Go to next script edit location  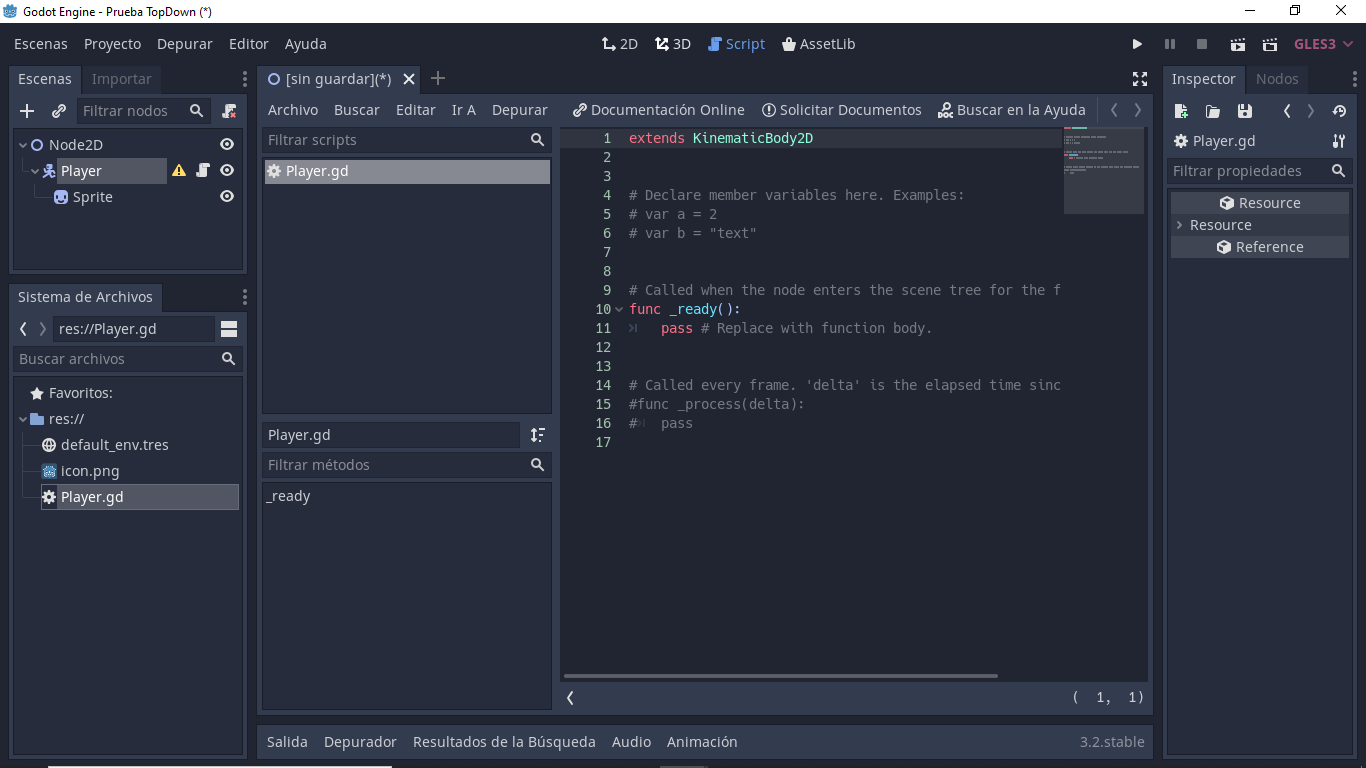coord(1138,110)
